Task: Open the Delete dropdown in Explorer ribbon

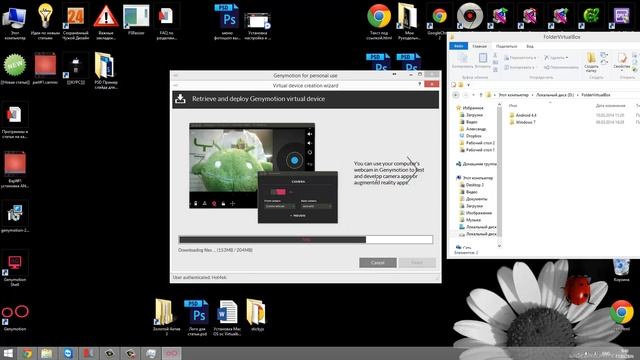Action: 557,58
